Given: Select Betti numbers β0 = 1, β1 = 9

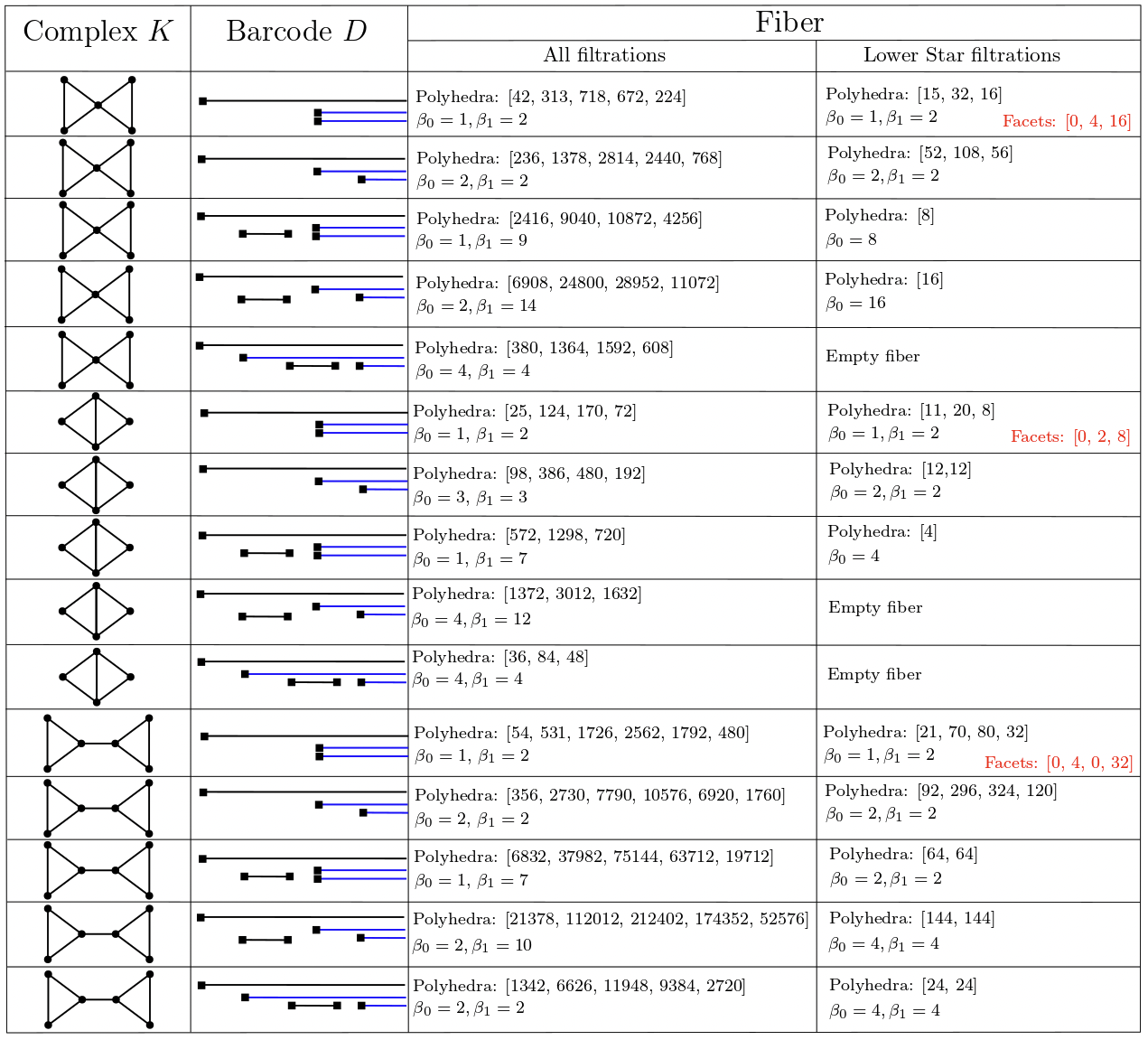Looking at the screenshot, I should click(471, 241).
